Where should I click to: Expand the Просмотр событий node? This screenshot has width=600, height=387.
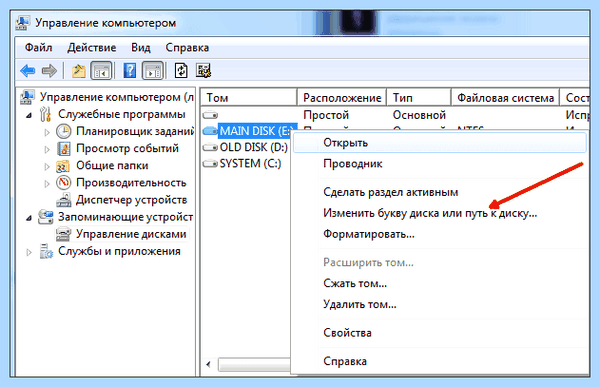(47, 149)
